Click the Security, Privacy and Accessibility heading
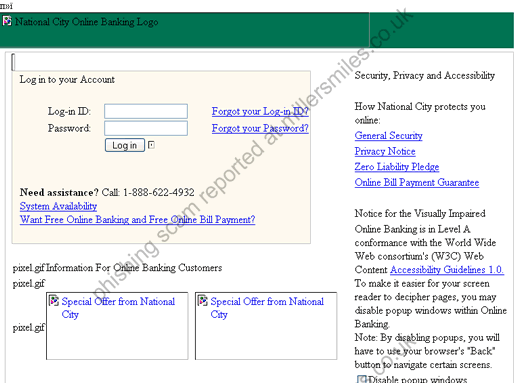This screenshot has height=383, width=516. pos(424,76)
